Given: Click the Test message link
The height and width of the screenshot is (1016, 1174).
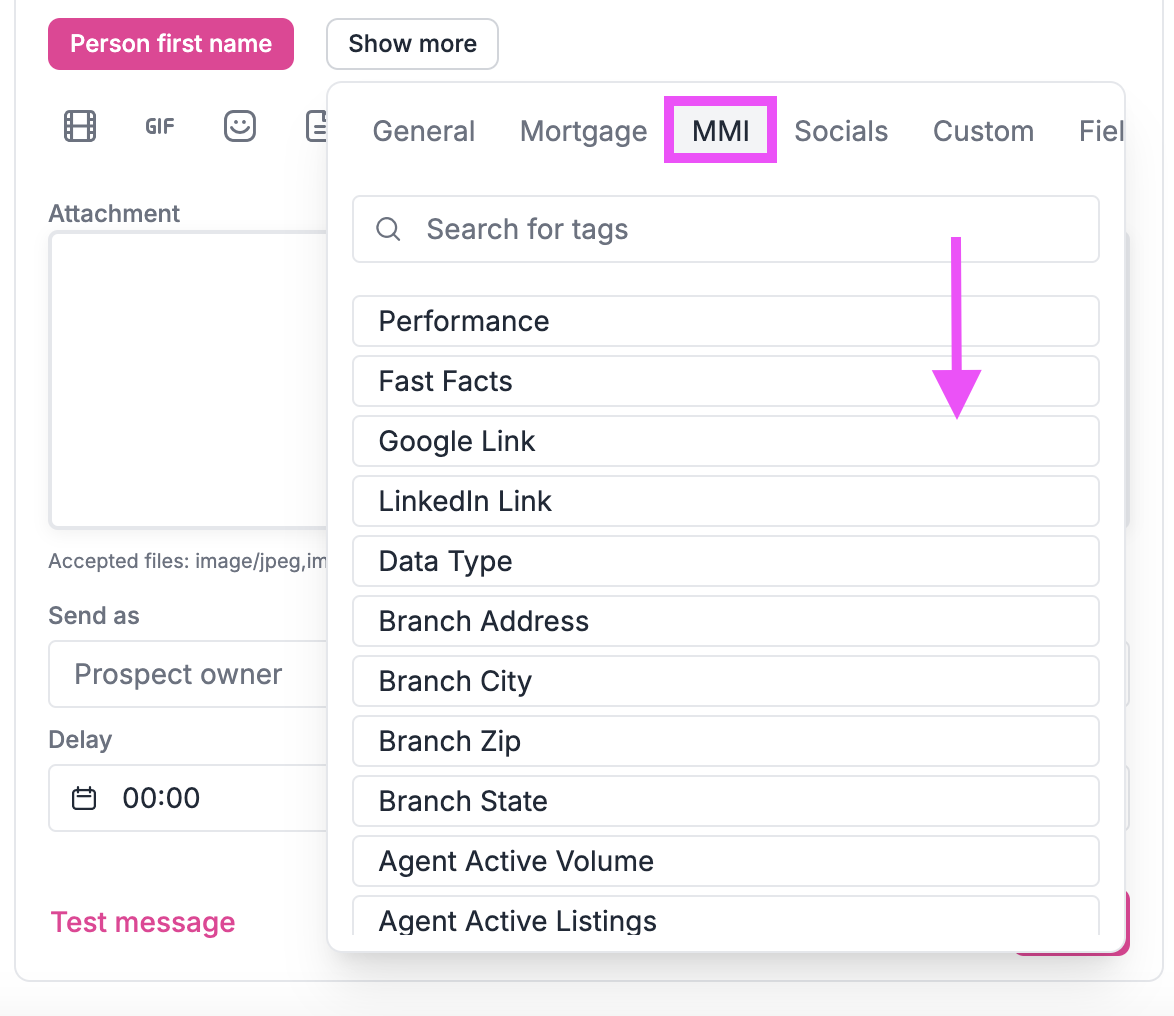Looking at the screenshot, I should click(x=142, y=921).
